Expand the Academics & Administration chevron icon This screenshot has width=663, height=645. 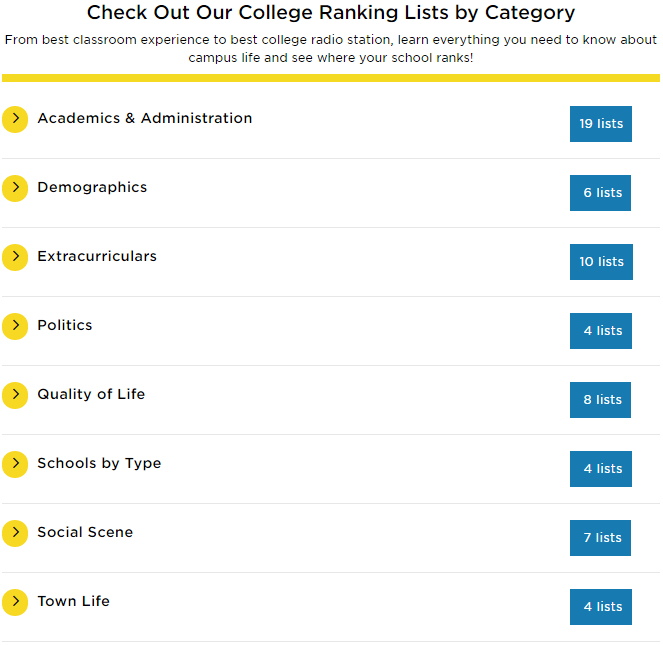pyautogui.click(x=15, y=119)
